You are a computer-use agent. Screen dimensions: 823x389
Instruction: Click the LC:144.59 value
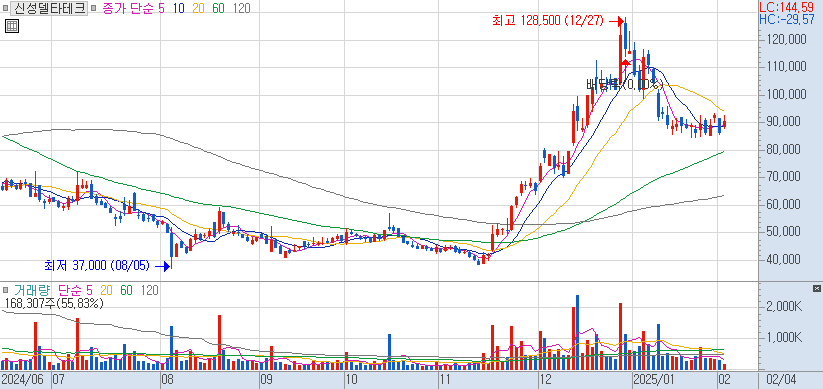click(x=787, y=7)
